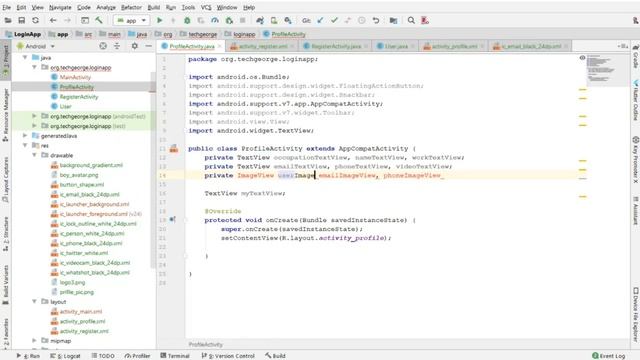The width and height of the screenshot is (640, 360).
Task: Run the app with the green play button
Action: tap(160, 20)
